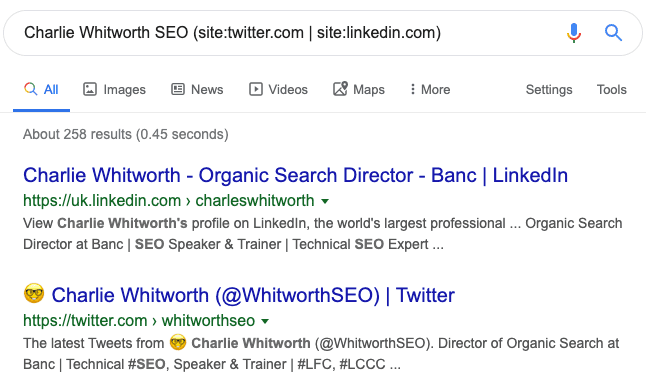The width and height of the screenshot is (646, 383).
Task: Click the Images tab picture icon
Action: pos(90,89)
